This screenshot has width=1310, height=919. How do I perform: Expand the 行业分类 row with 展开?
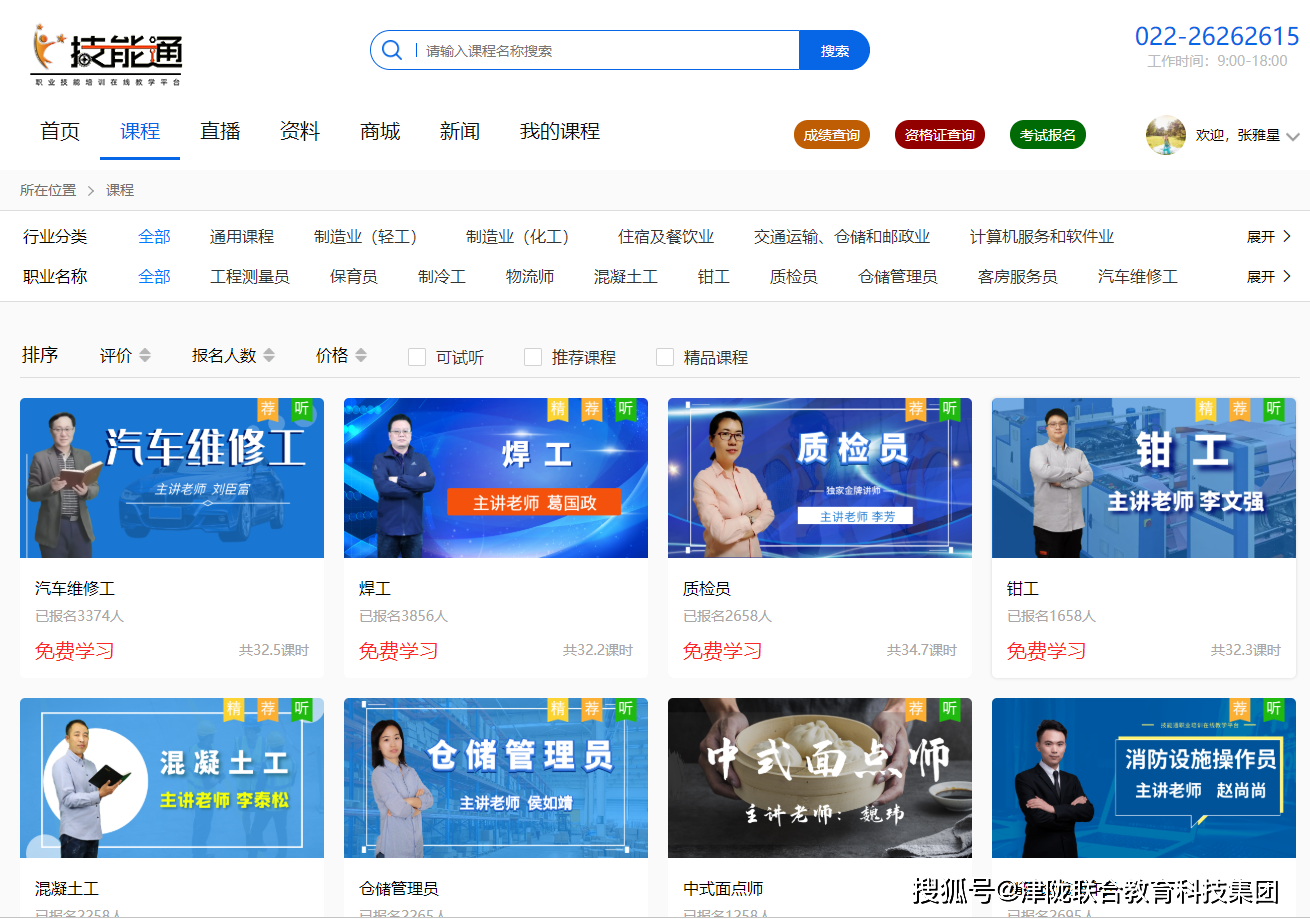coord(1269,237)
